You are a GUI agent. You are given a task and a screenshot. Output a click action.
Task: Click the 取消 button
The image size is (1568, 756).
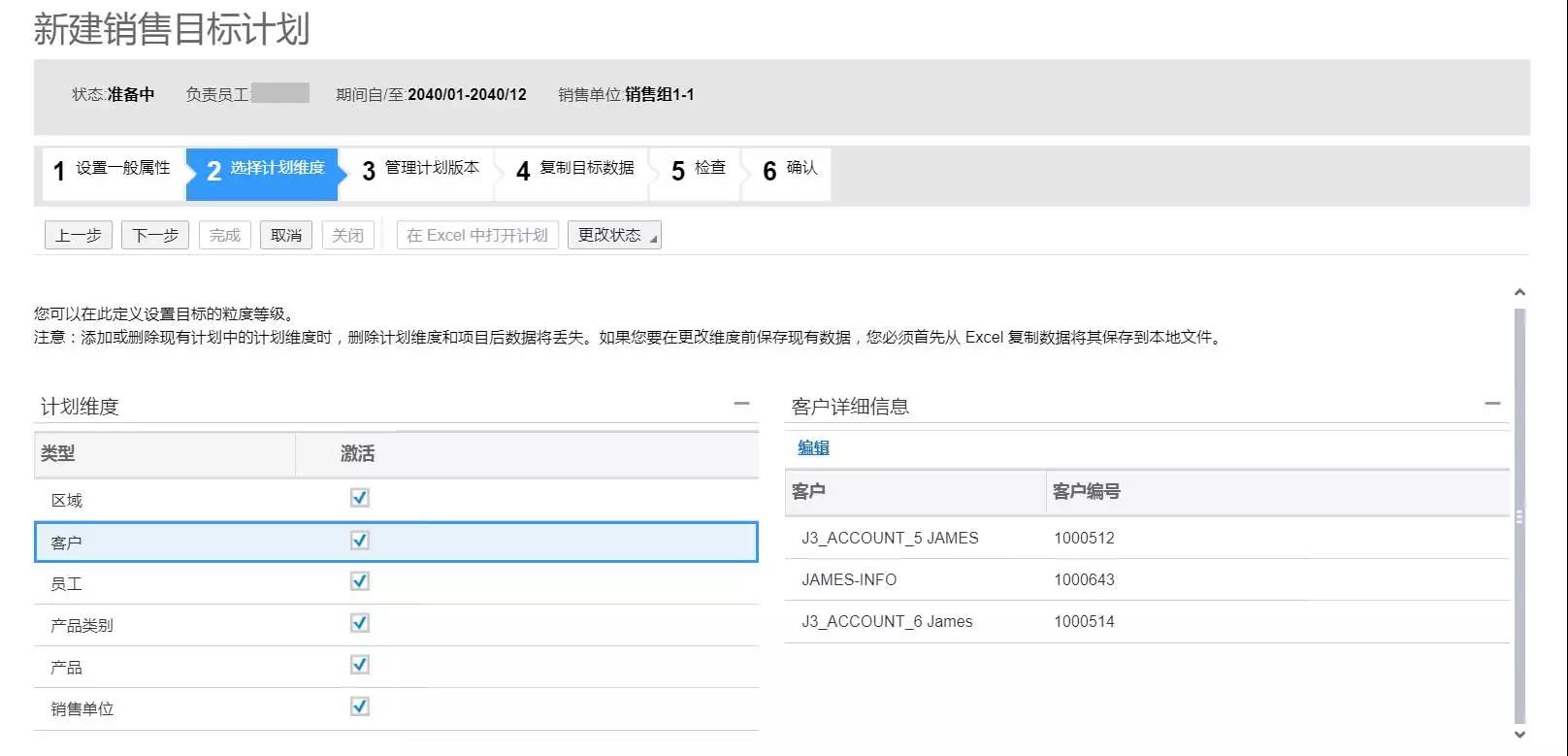(285, 235)
